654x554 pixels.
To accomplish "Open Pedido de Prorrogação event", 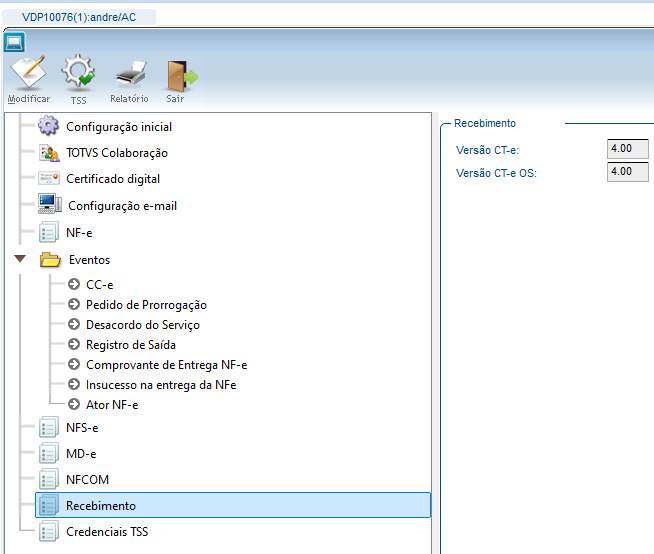I will coord(146,305).
